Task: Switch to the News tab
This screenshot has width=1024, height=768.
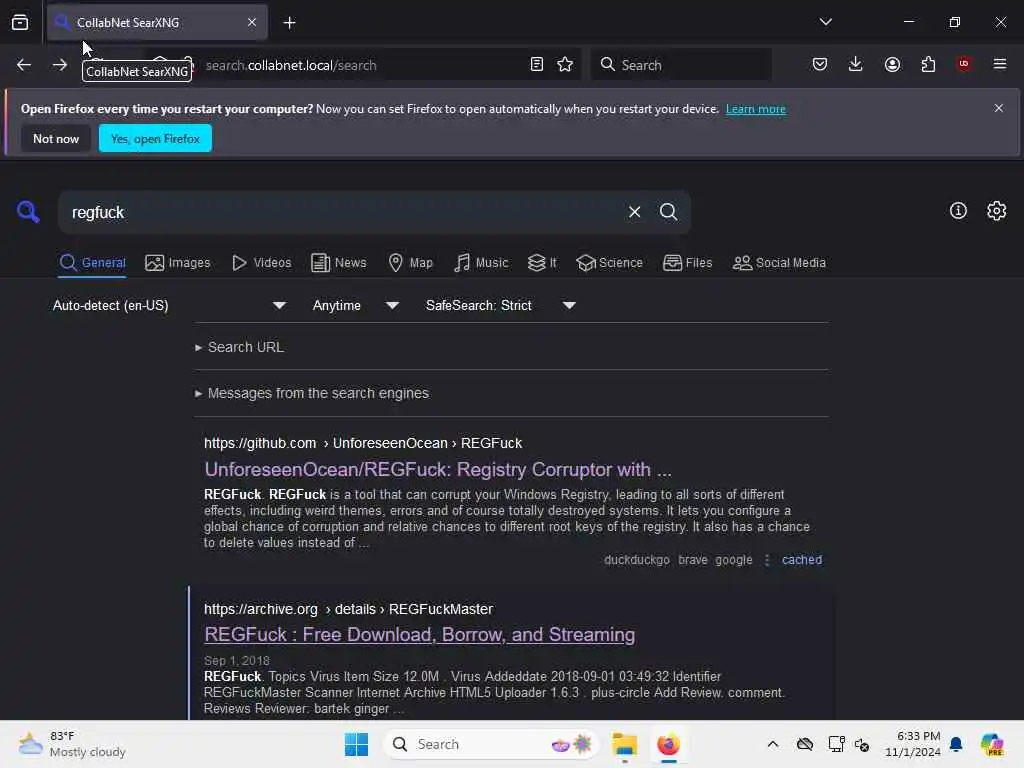Action: click(x=339, y=263)
